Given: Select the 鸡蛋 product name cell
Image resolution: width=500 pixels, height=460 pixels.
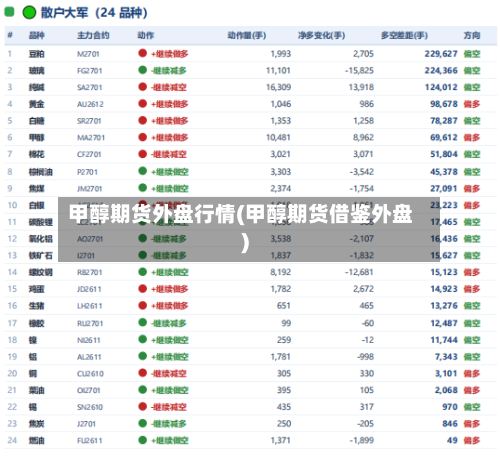Looking at the screenshot, I should (36, 289).
